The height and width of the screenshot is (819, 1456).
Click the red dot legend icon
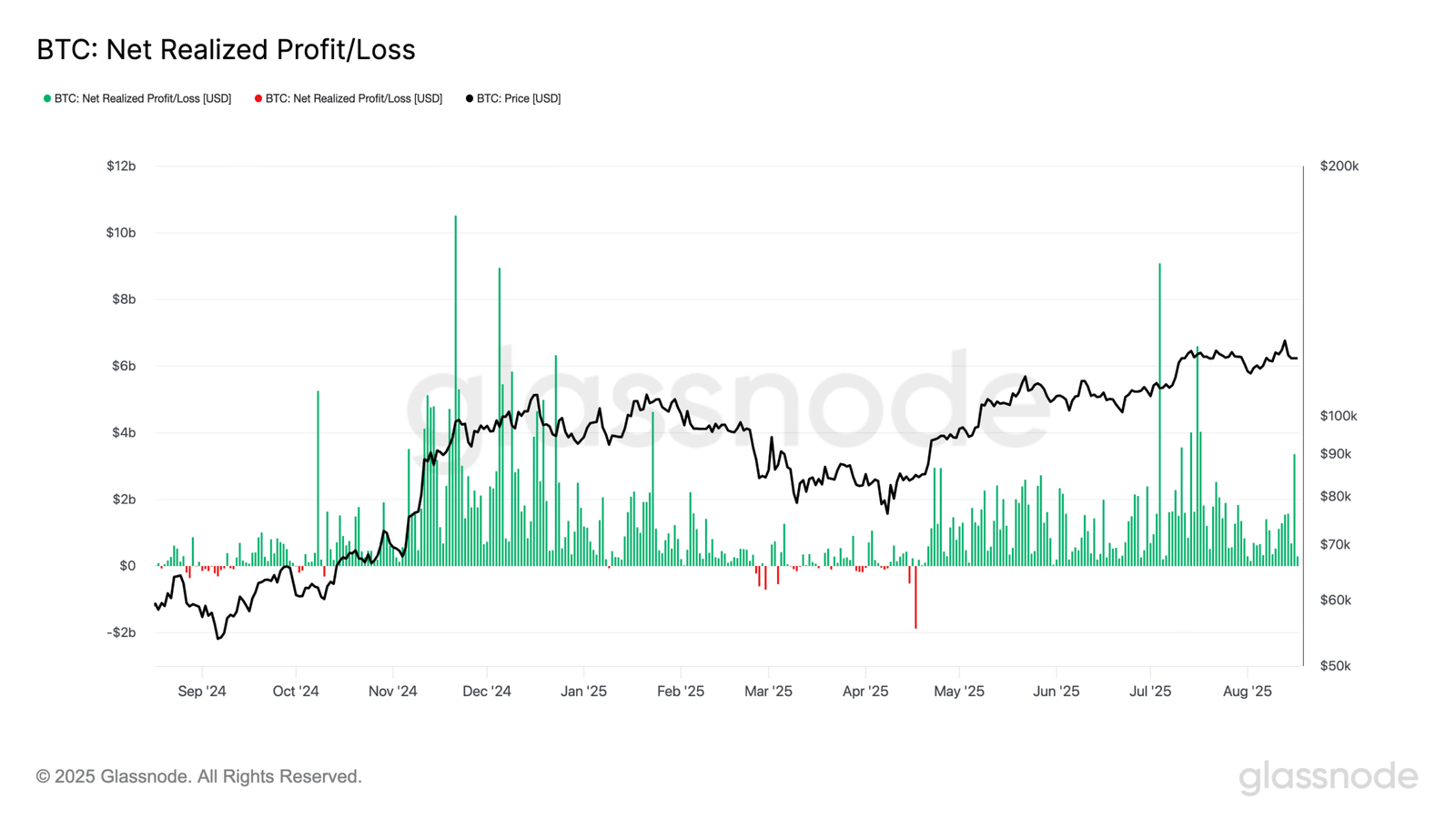(258, 98)
